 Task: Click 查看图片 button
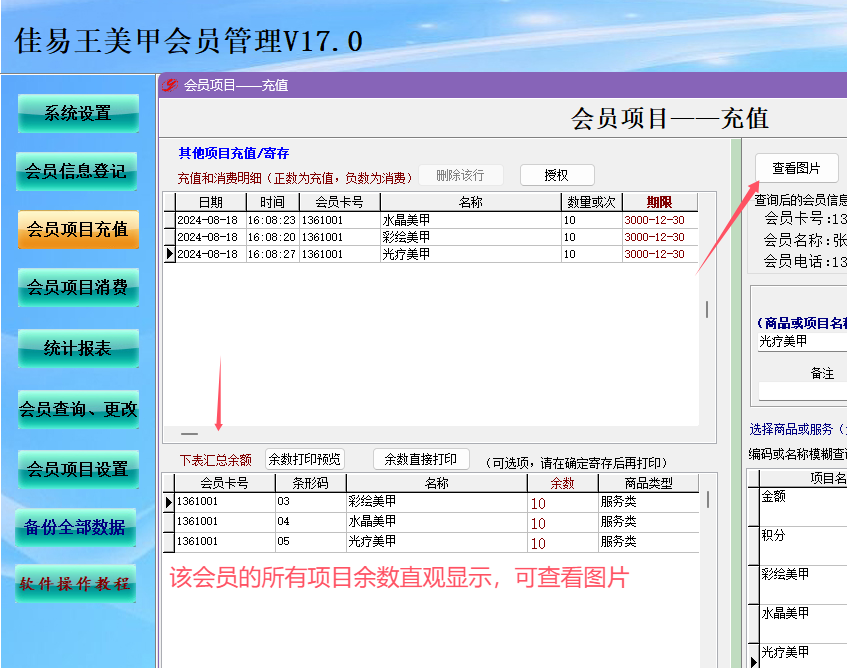(x=796, y=168)
